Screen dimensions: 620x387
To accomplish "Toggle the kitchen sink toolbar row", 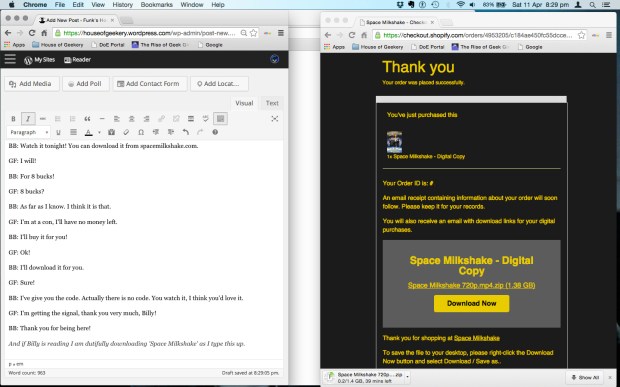I will (221, 119).
